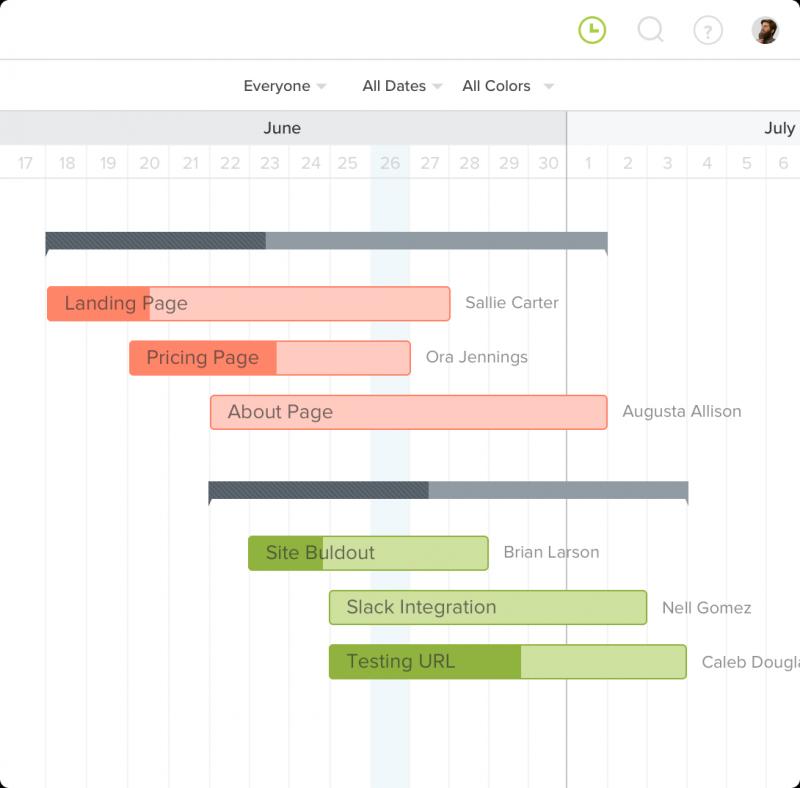The width and height of the screenshot is (800, 788).
Task: Open the help question mark icon
Action: tap(708, 31)
